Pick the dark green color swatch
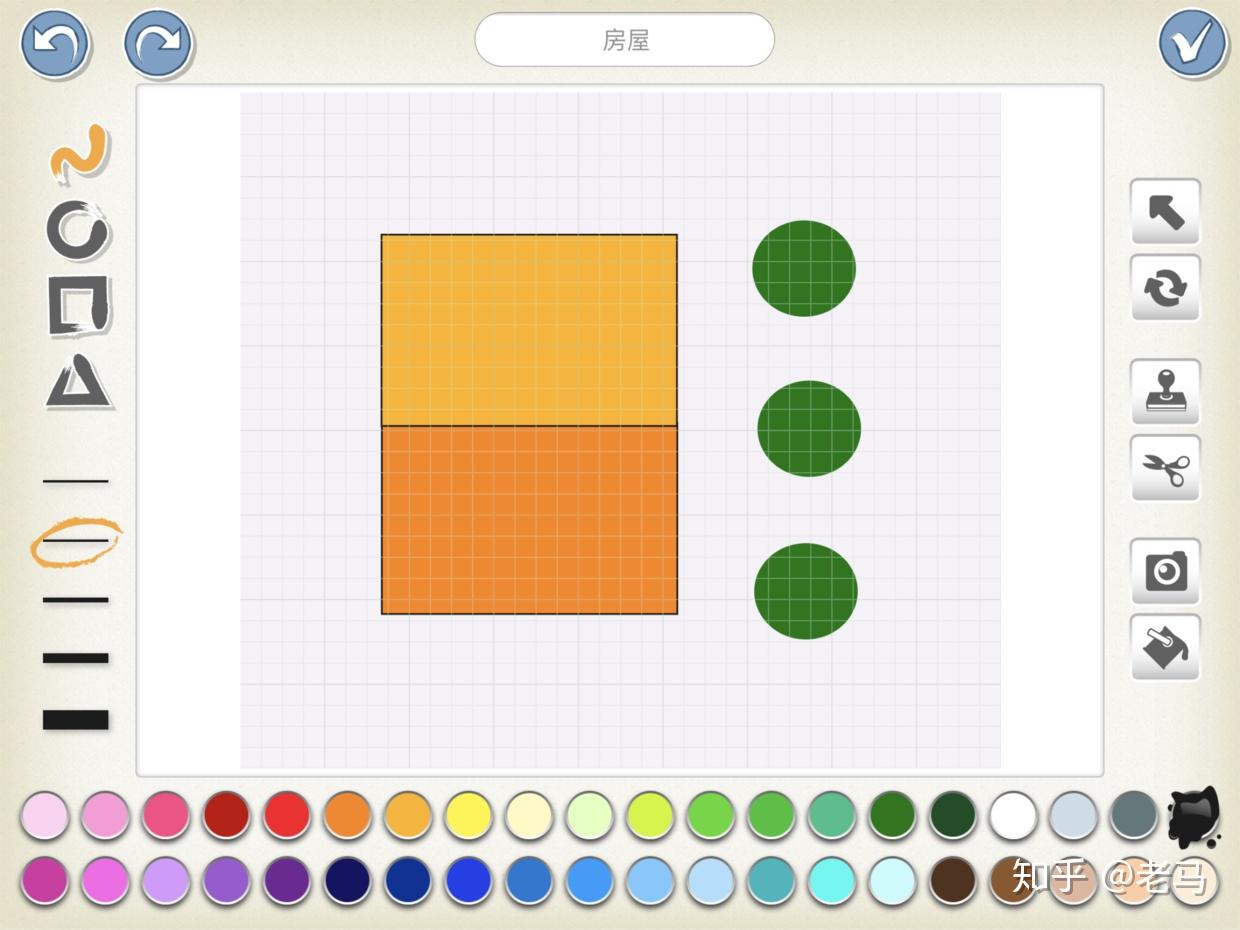 (952, 816)
